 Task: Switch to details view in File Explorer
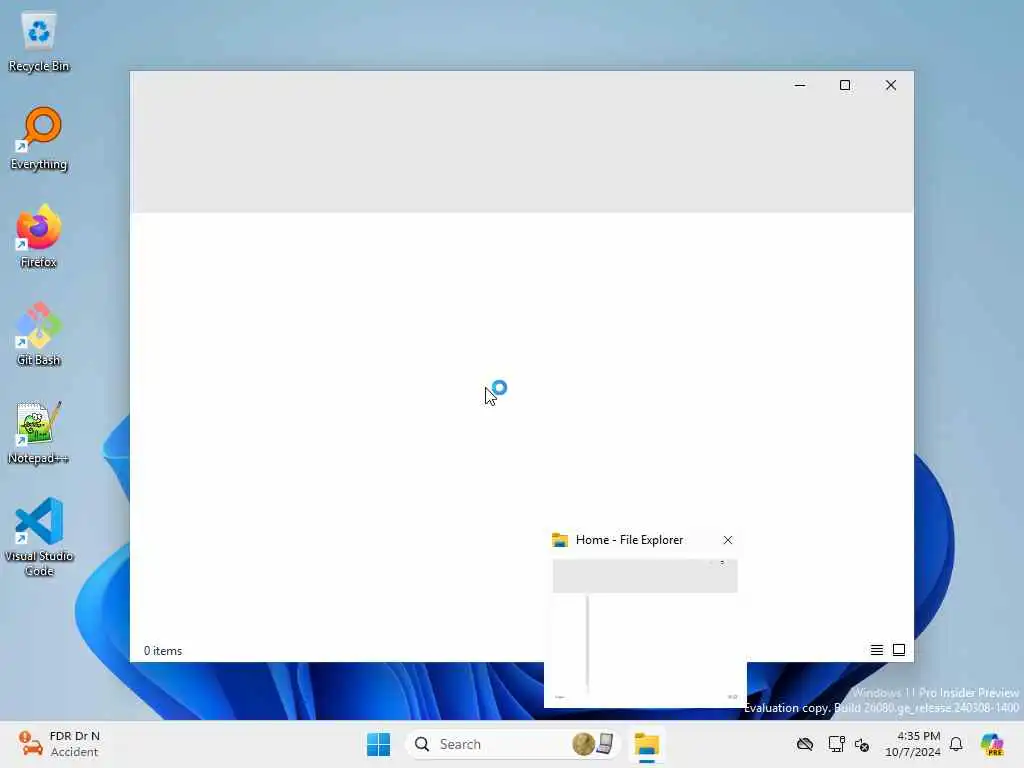pyautogui.click(x=876, y=650)
